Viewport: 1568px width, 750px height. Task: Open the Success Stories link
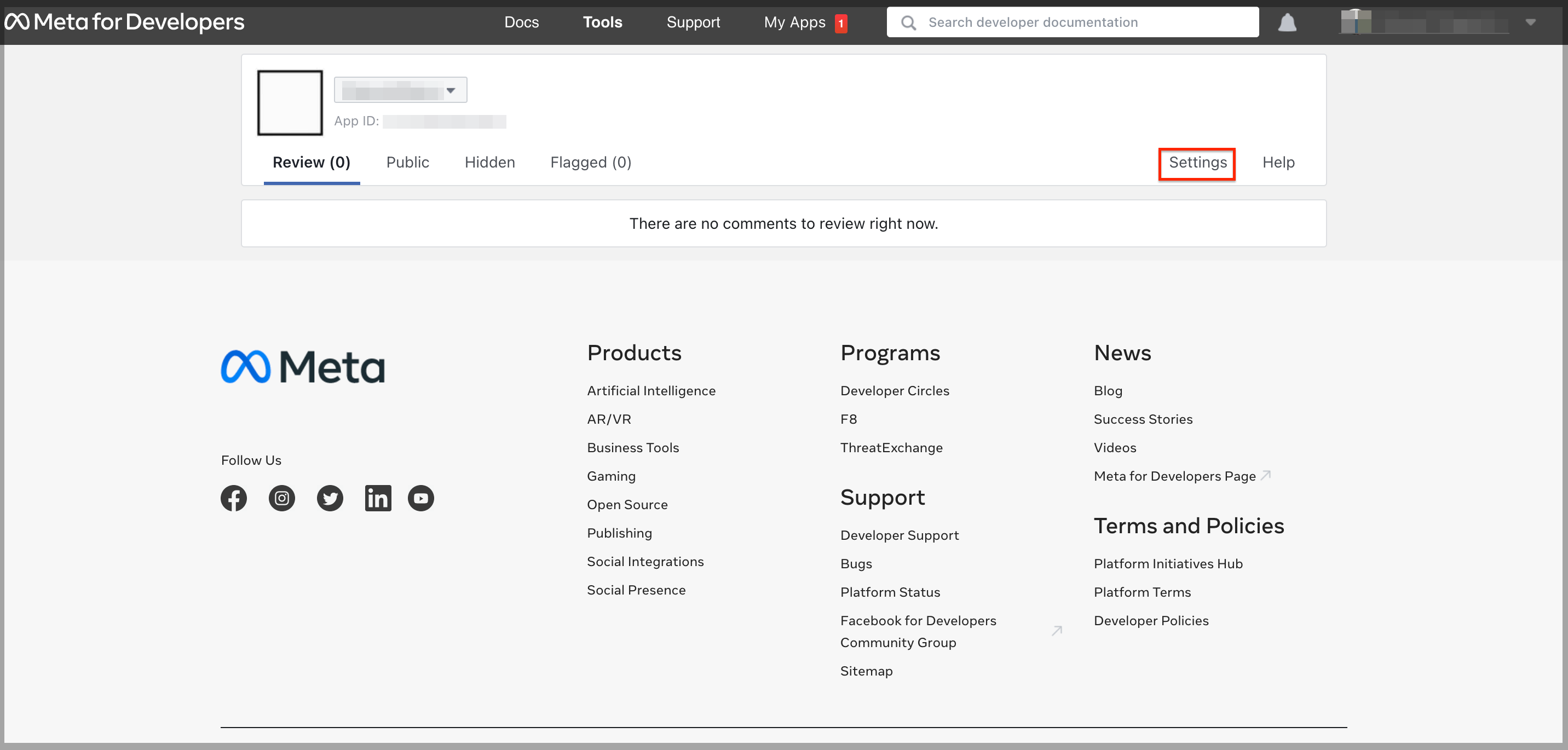point(1143,419)
